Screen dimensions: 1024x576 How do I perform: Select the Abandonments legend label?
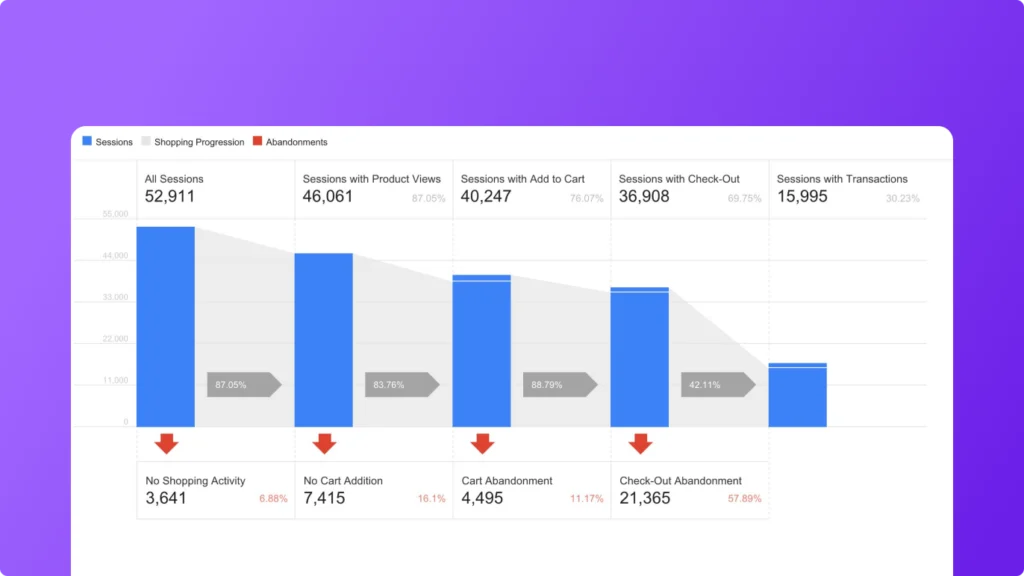click(296, 142)
